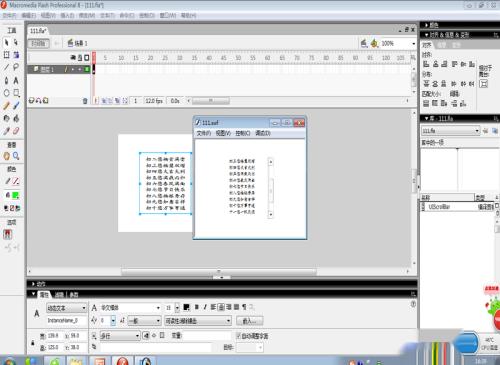
Task: Click the instance name input field
Action: [66, 320]
